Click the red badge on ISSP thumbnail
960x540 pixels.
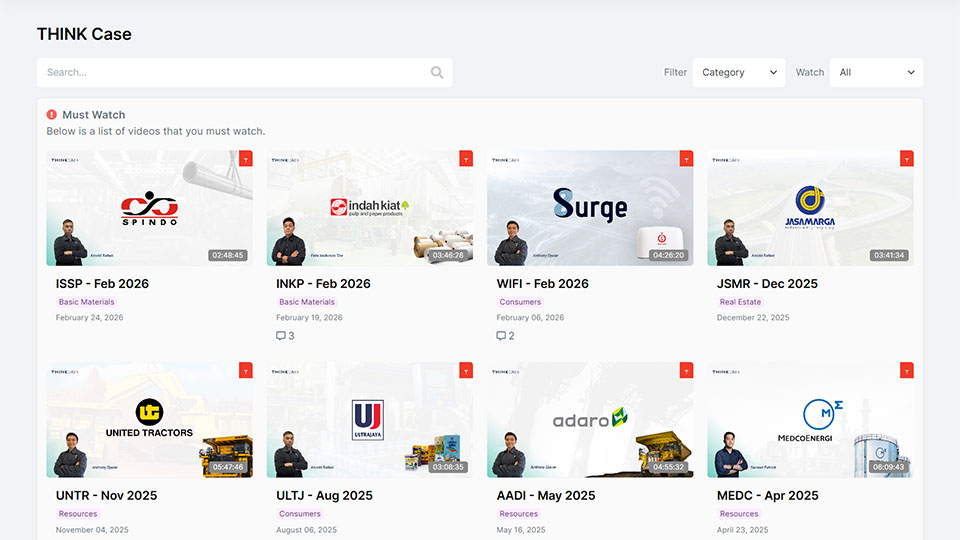pos(246,158)
